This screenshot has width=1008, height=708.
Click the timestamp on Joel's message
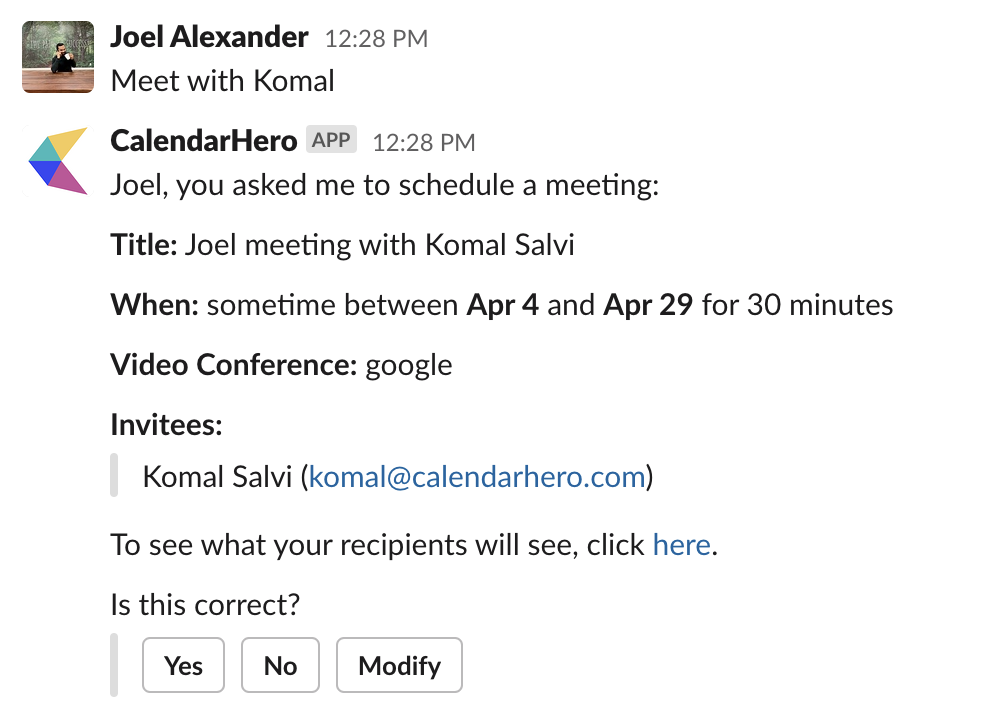point(376,40)
